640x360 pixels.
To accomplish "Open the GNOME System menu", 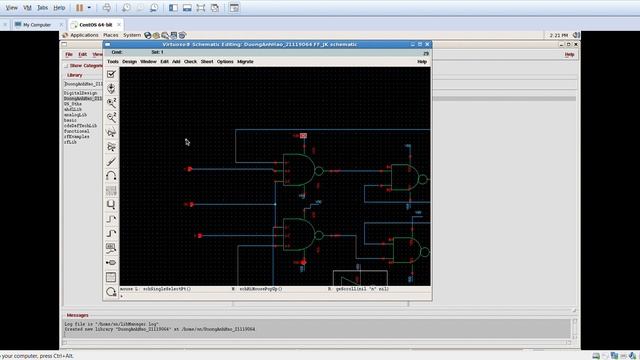I will [132, 35].
